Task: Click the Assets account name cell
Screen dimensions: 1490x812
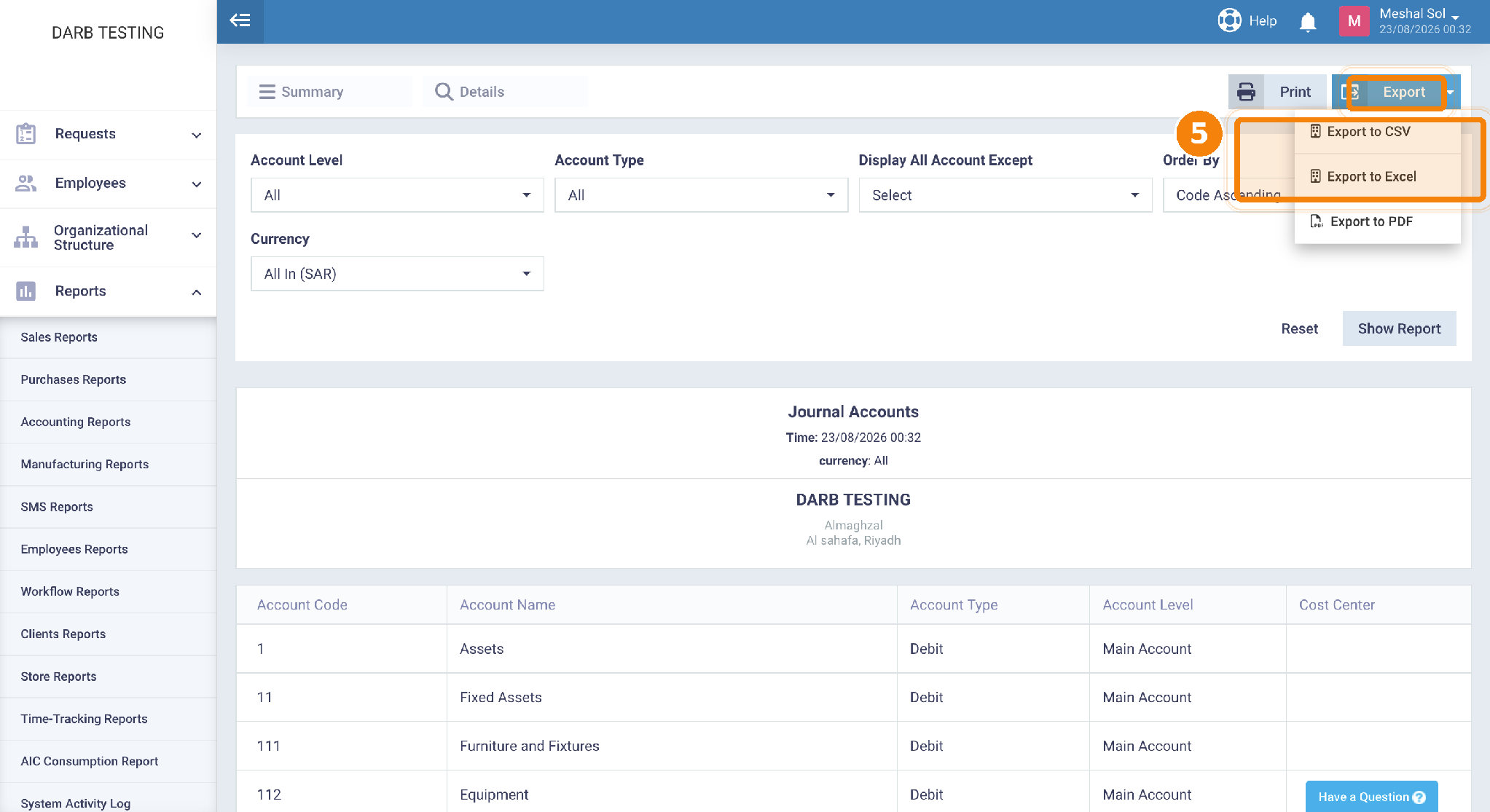Action: tap(671, 649)
